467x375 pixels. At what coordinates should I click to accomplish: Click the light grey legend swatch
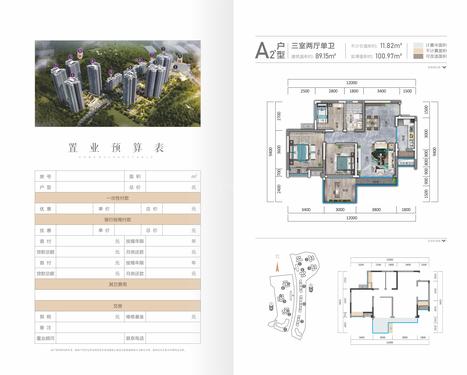tap(418, 45)
